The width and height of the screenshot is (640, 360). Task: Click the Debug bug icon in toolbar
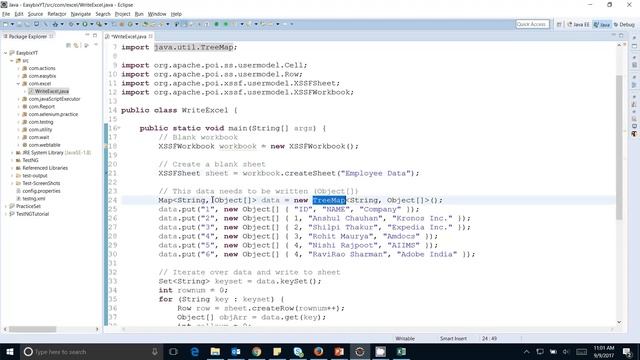point(71,24)
